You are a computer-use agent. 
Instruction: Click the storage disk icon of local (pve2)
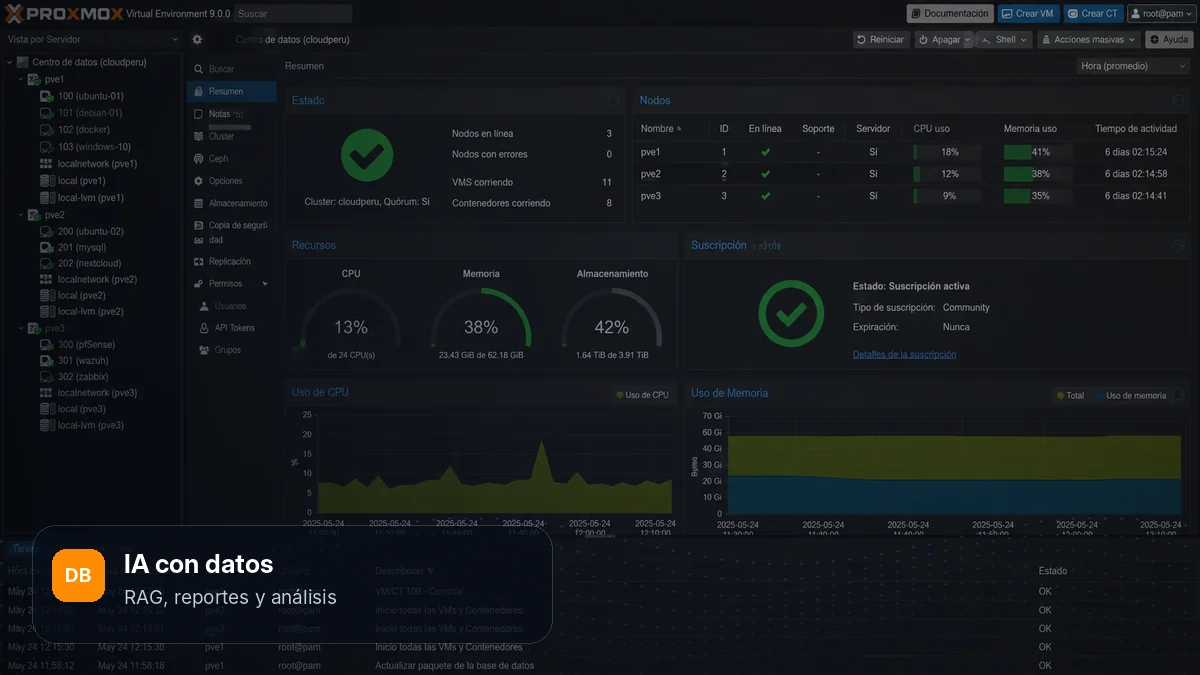point(47,295)
